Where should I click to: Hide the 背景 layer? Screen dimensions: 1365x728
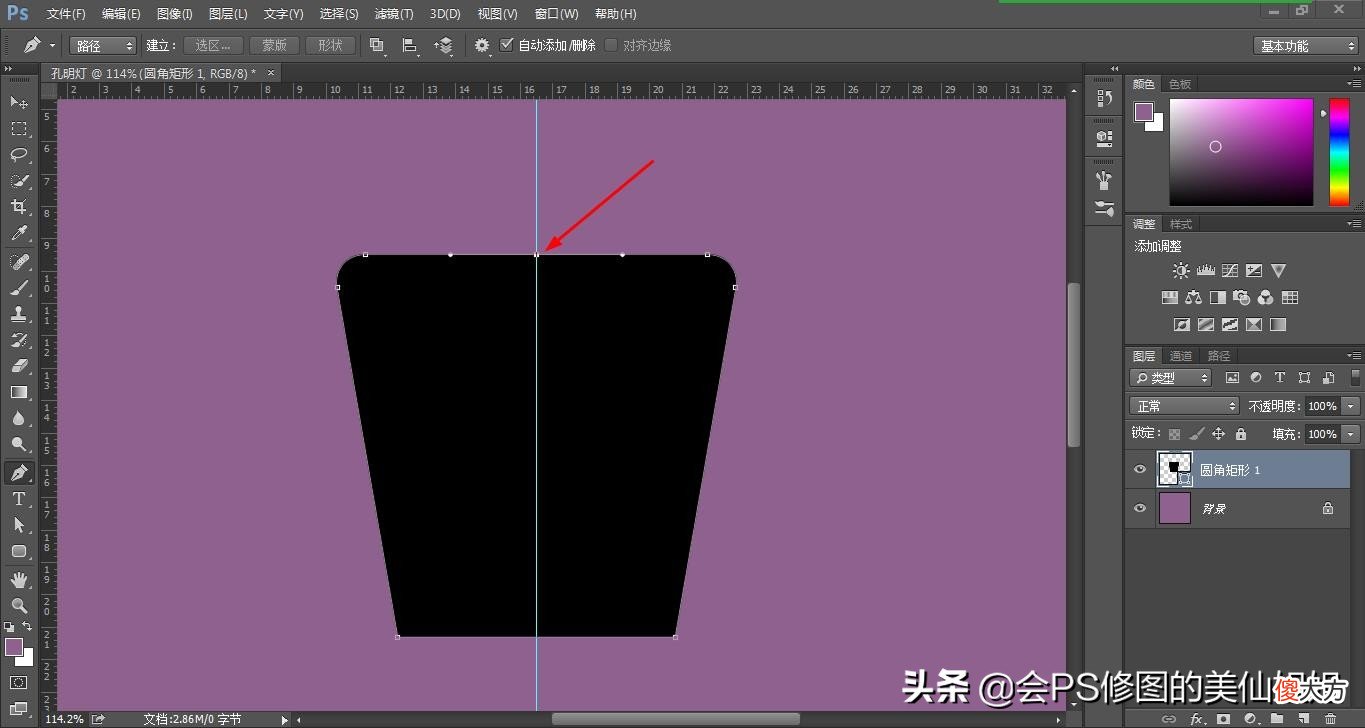1140,508
